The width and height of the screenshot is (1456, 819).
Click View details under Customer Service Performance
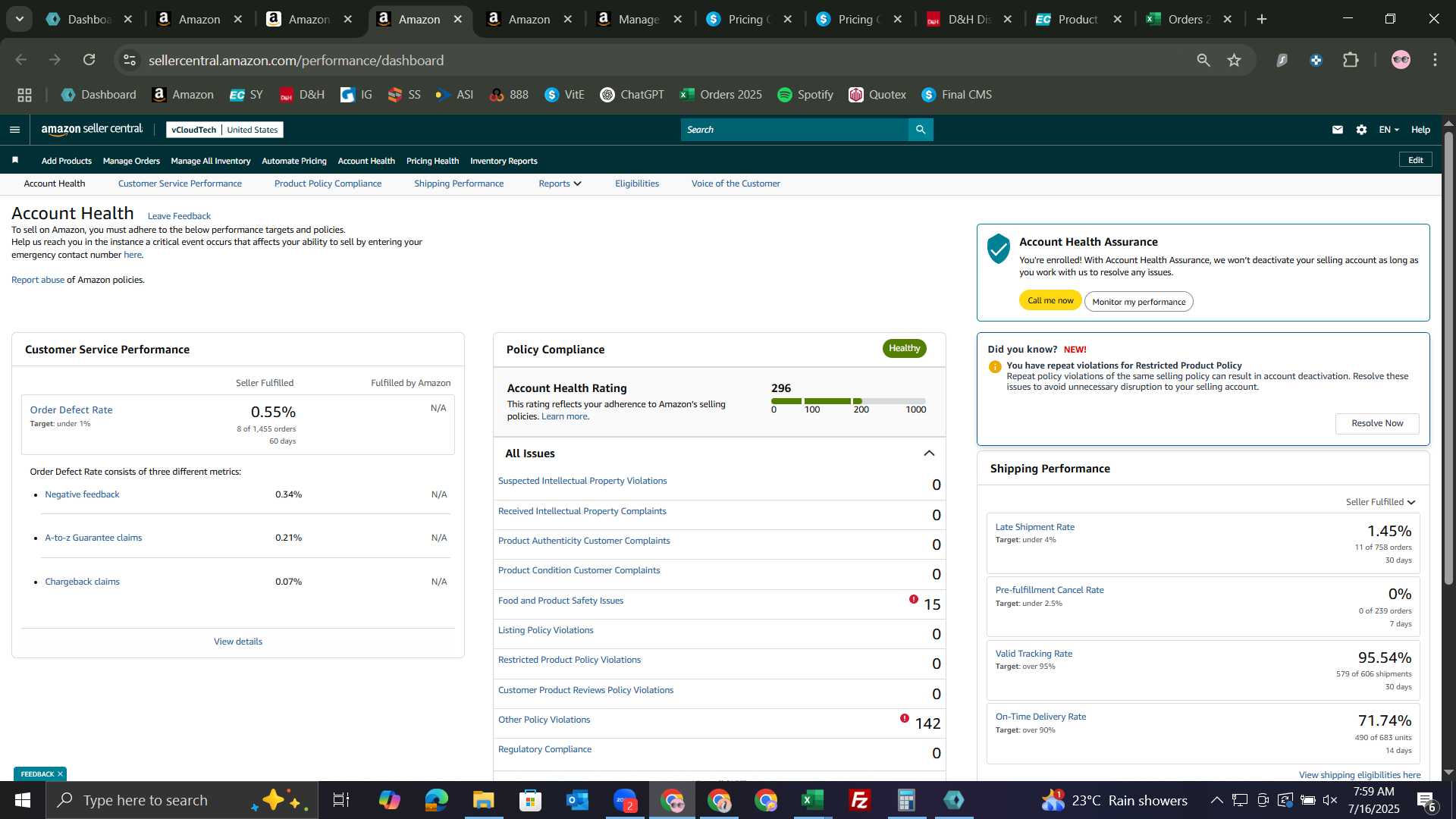pyautogui.click(x=238, y=642)
